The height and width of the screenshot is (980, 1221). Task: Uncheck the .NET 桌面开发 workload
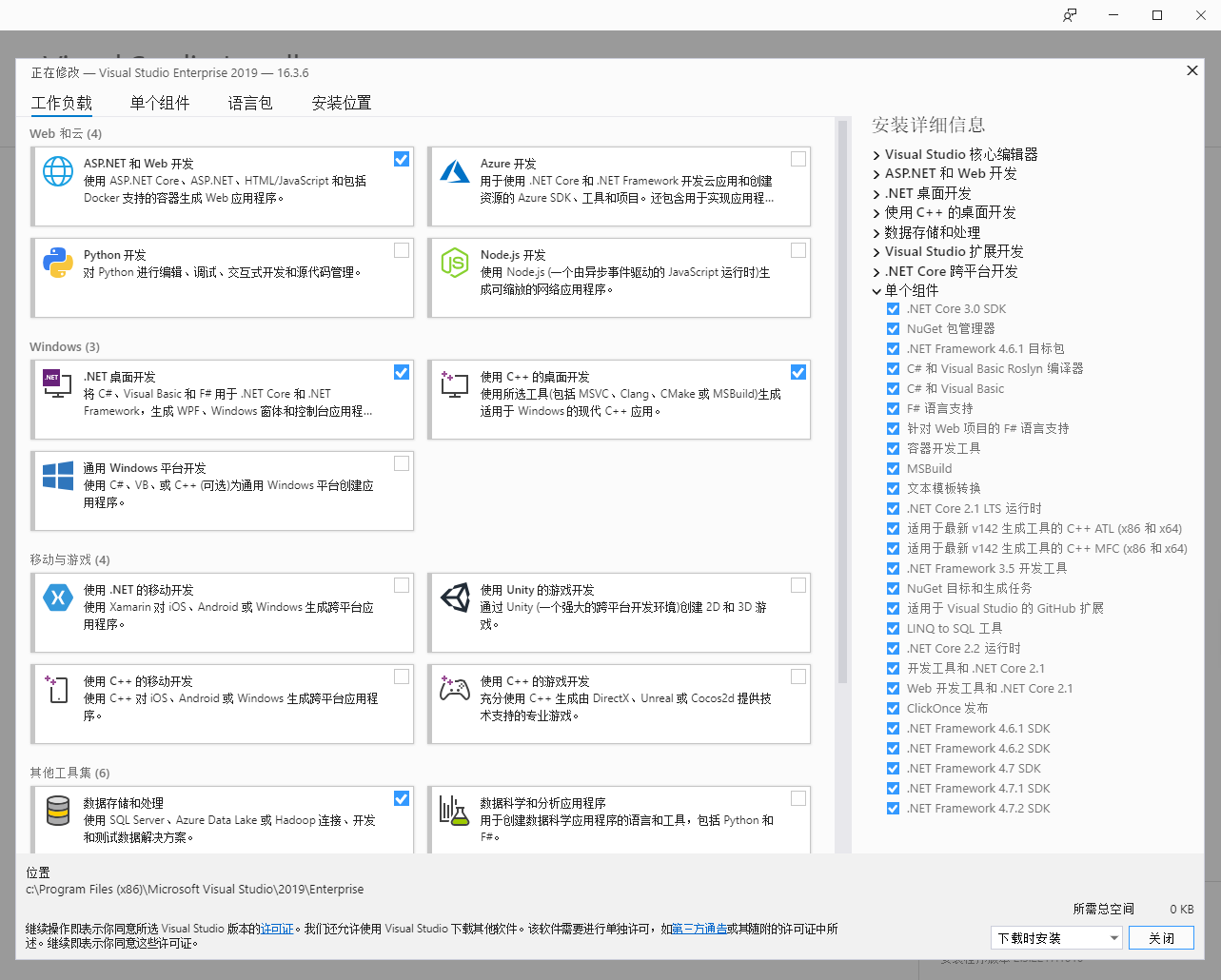point(402,372)
